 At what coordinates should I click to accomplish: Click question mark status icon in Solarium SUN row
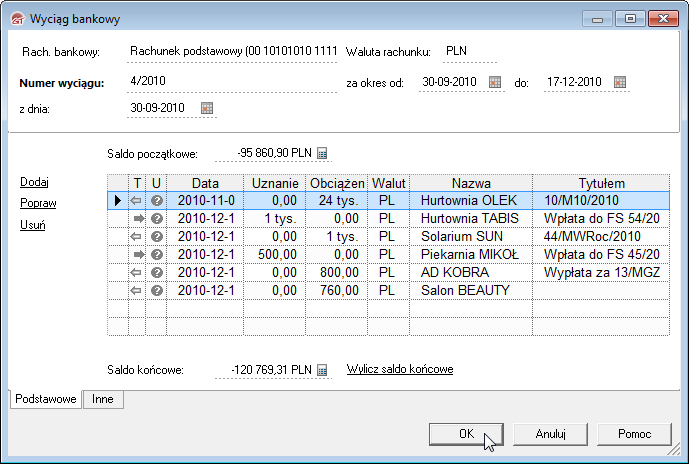pos(156,236)
